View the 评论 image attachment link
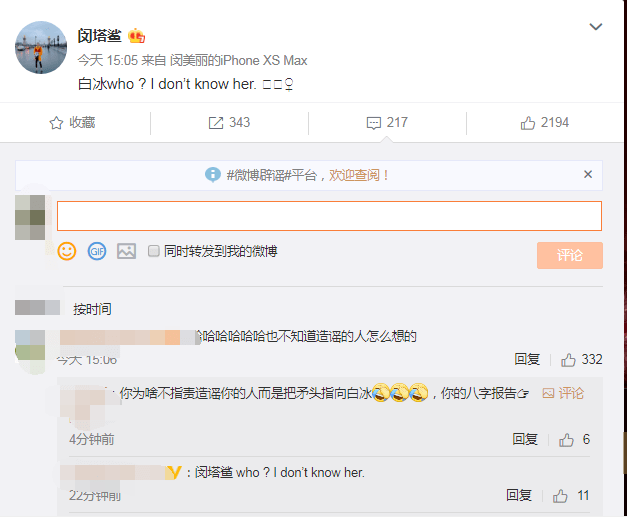 pyautogui.click(x=563, y=394)
